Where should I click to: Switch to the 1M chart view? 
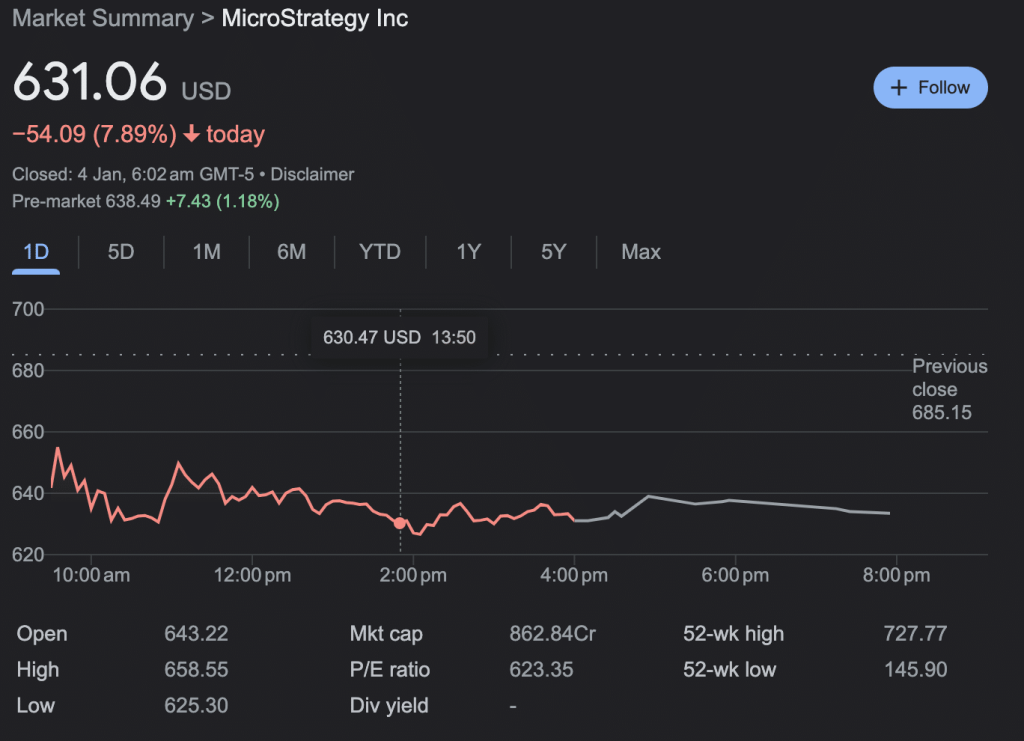tap(205, 252)
